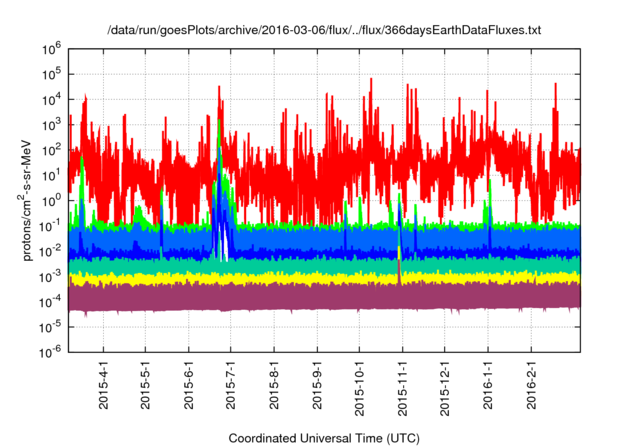Click the y-axis tick label 10^3
This screenshot has width=640, height=448.
[x=53, y=124]
